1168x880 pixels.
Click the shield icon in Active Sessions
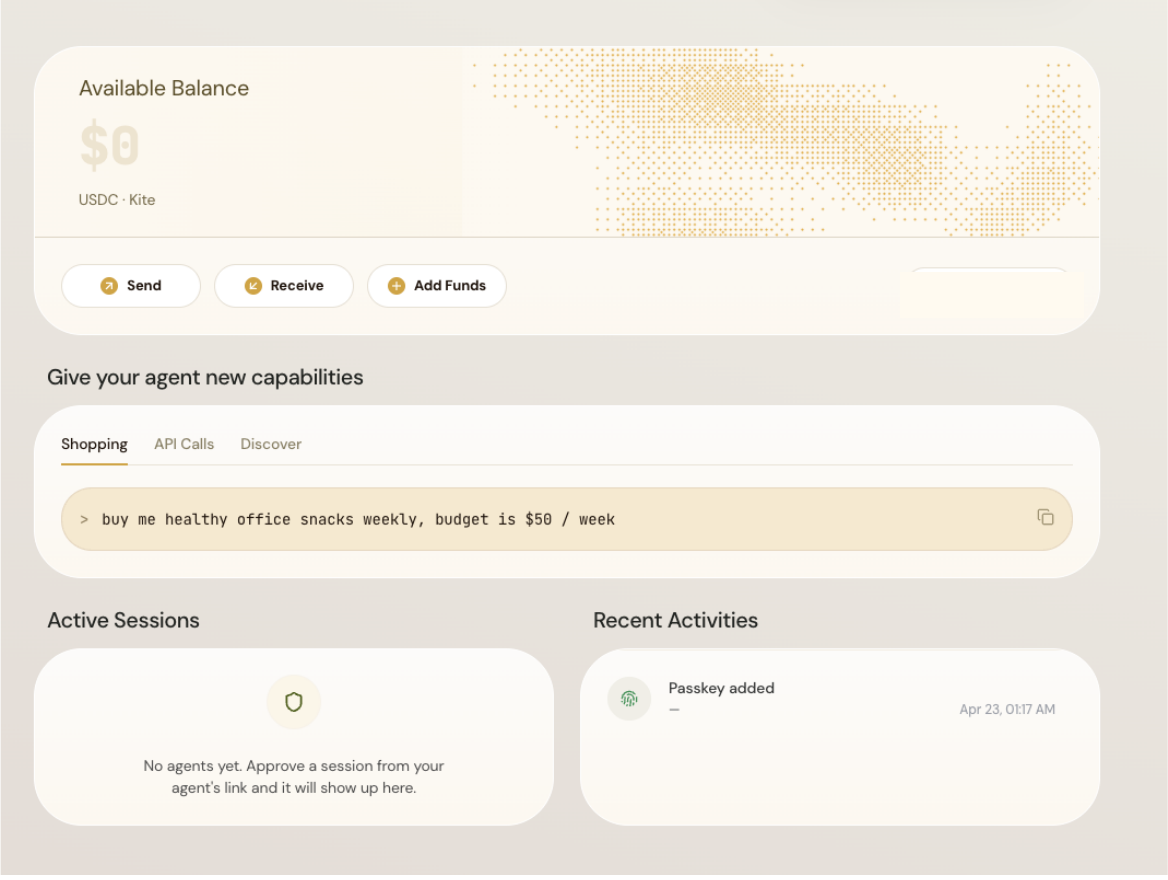(x=294, y=702)
